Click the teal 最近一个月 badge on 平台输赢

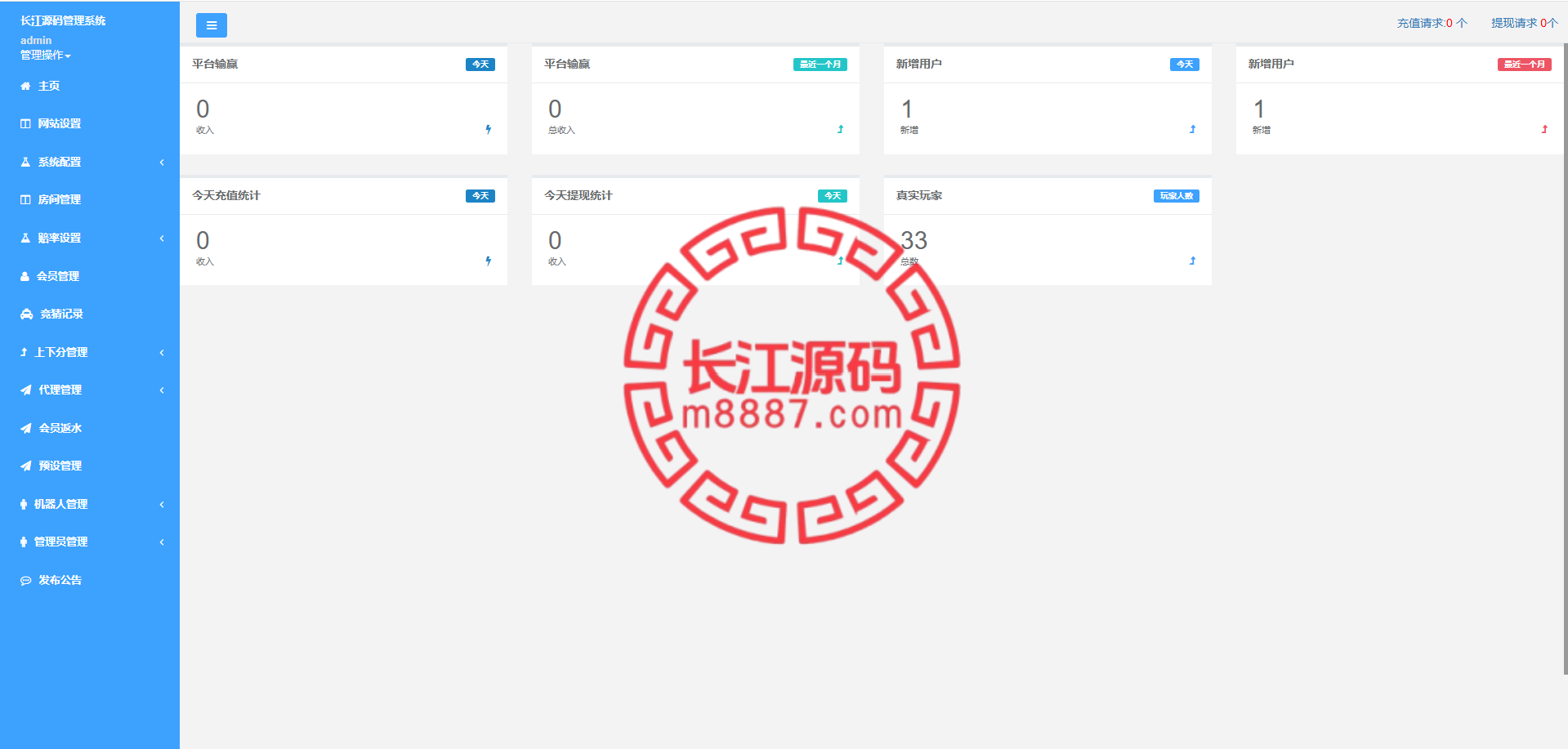[820, 64]
